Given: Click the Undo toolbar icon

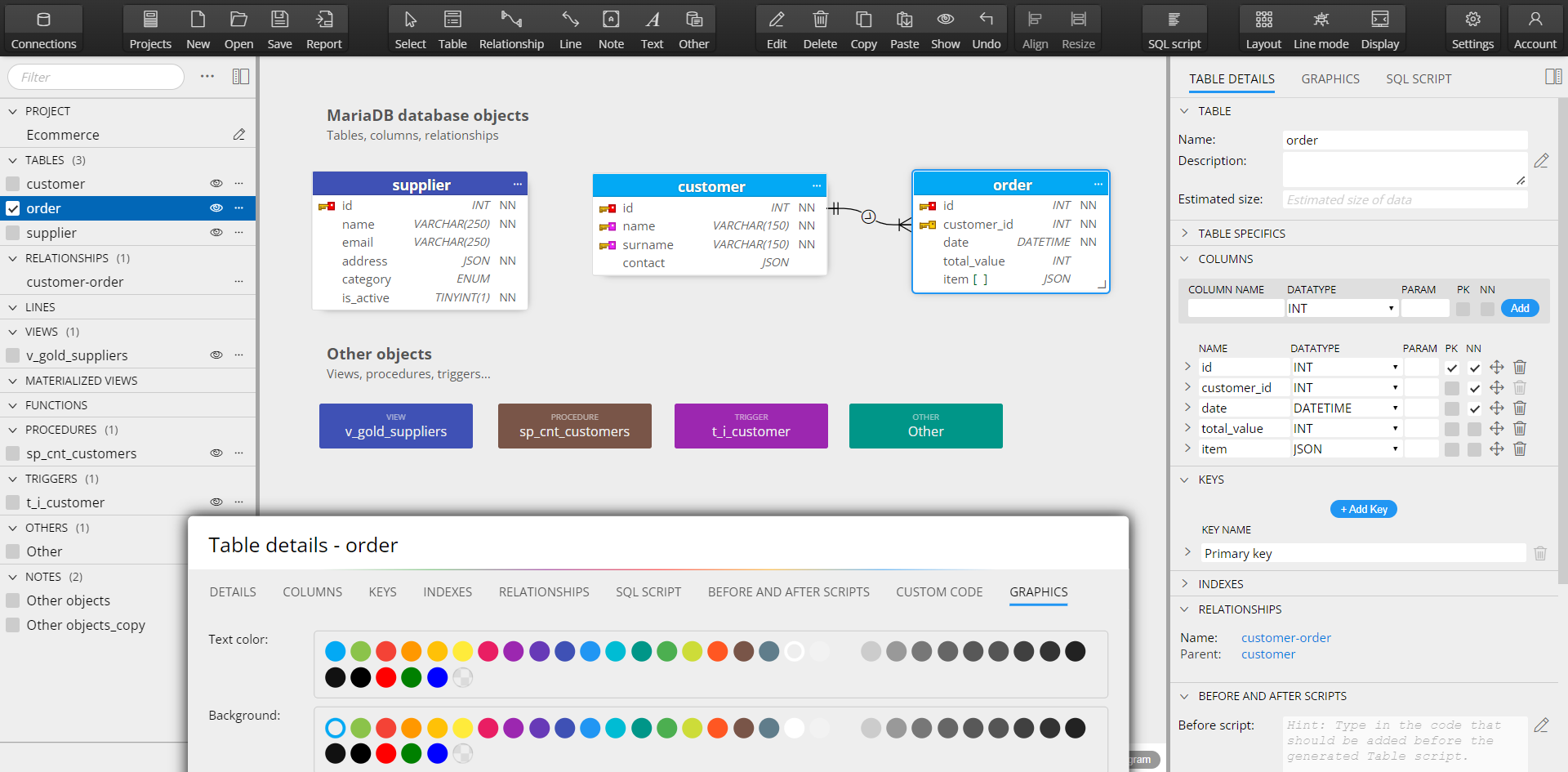Looking at the screenshot, I should pyautogui.click(x=986, y=29).
